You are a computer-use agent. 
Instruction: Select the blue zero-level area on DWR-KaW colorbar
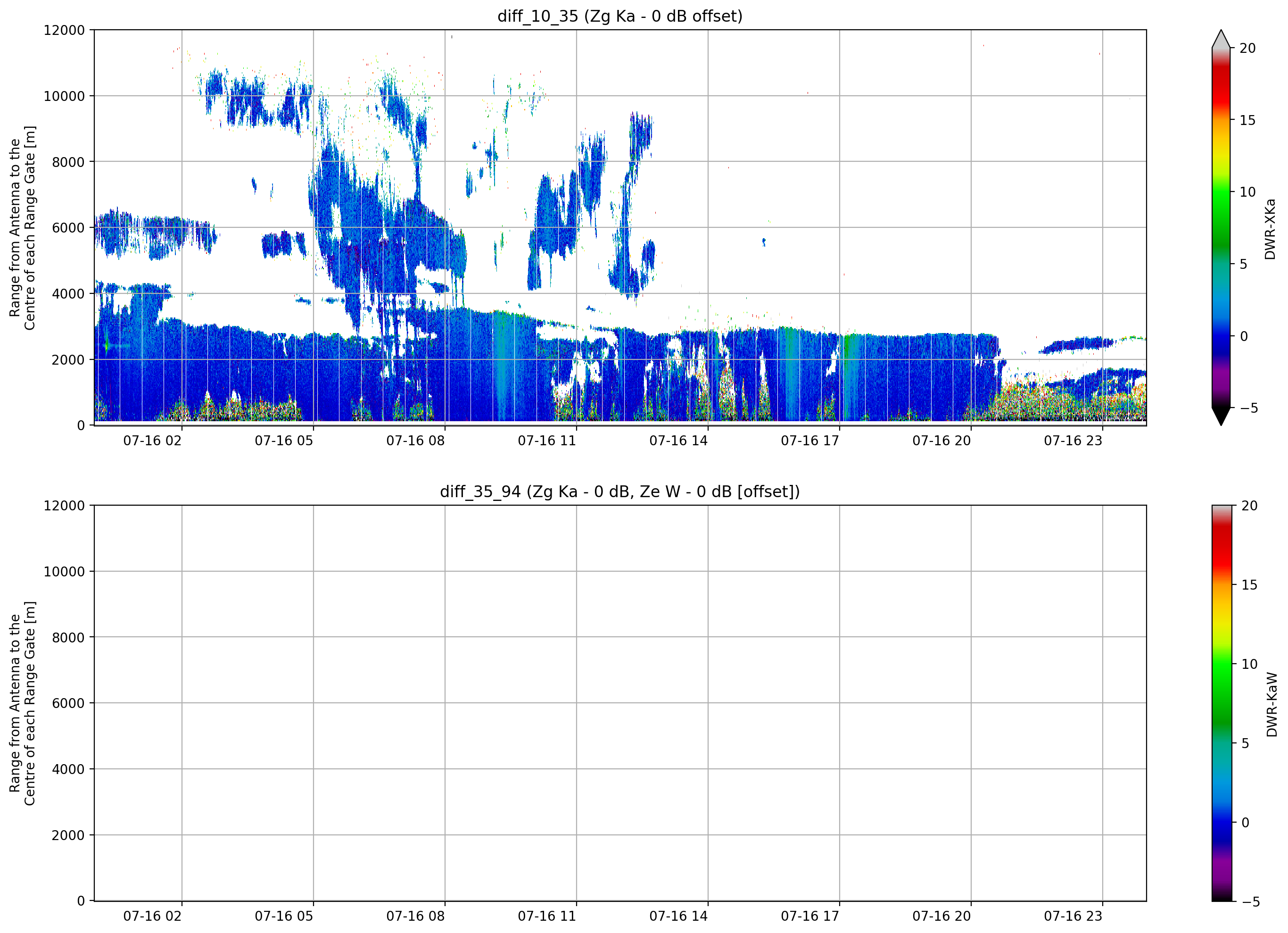(1222, 821)
